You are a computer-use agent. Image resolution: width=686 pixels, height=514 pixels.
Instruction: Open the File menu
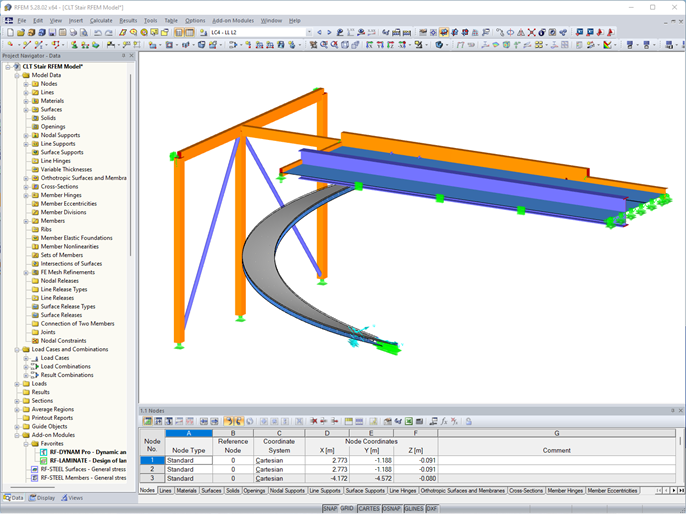(22, 21)
